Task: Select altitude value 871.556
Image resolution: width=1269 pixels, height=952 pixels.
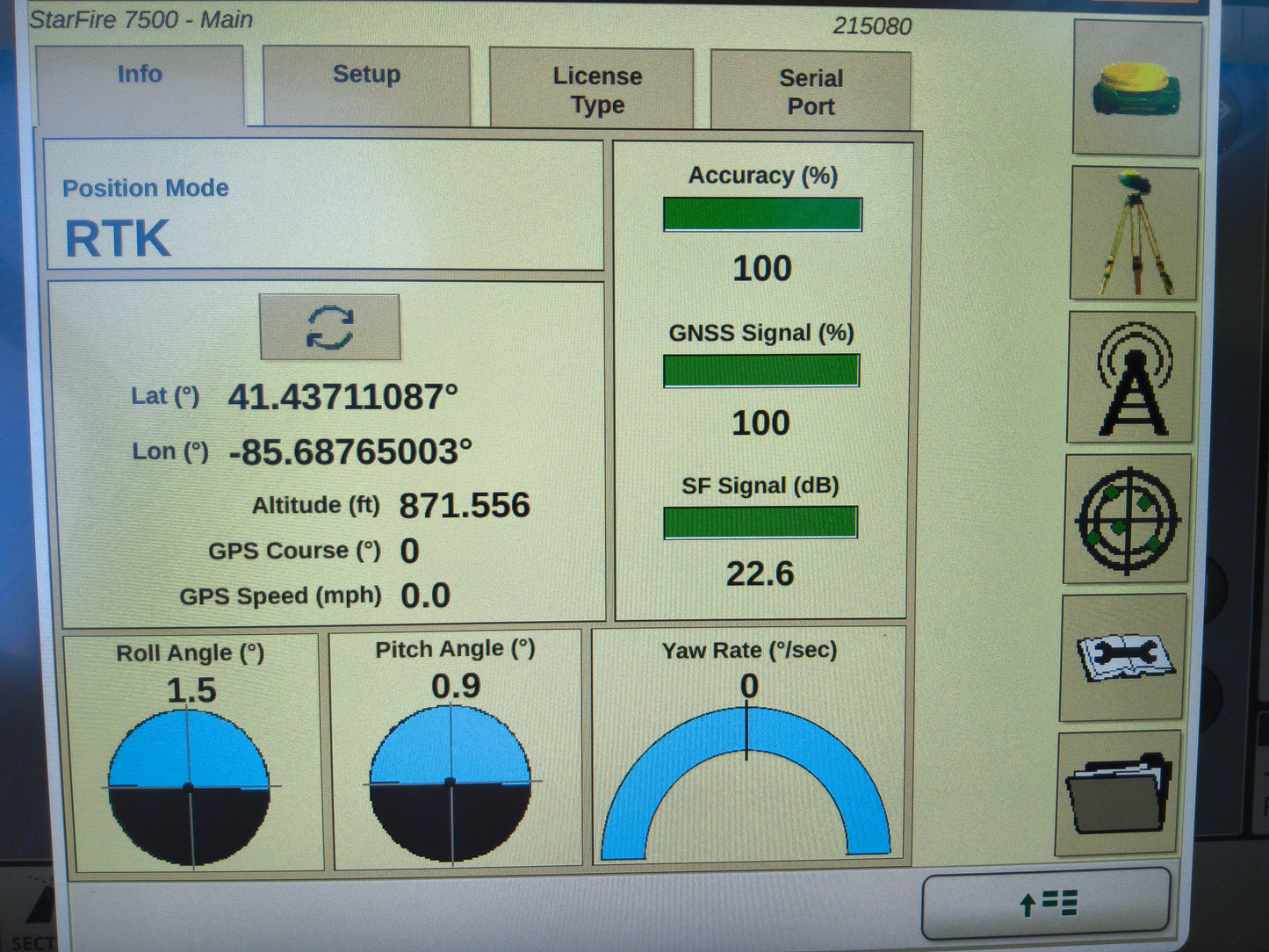Action: [465, 506]
